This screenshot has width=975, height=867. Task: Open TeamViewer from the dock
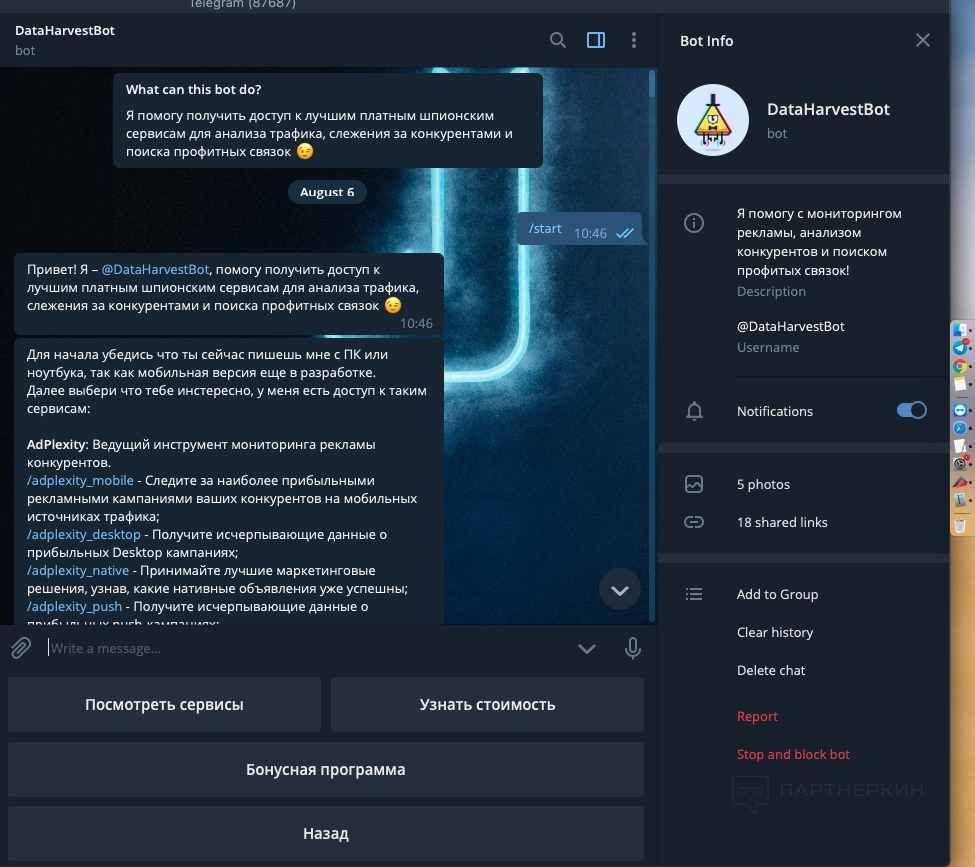pos(960,410)
